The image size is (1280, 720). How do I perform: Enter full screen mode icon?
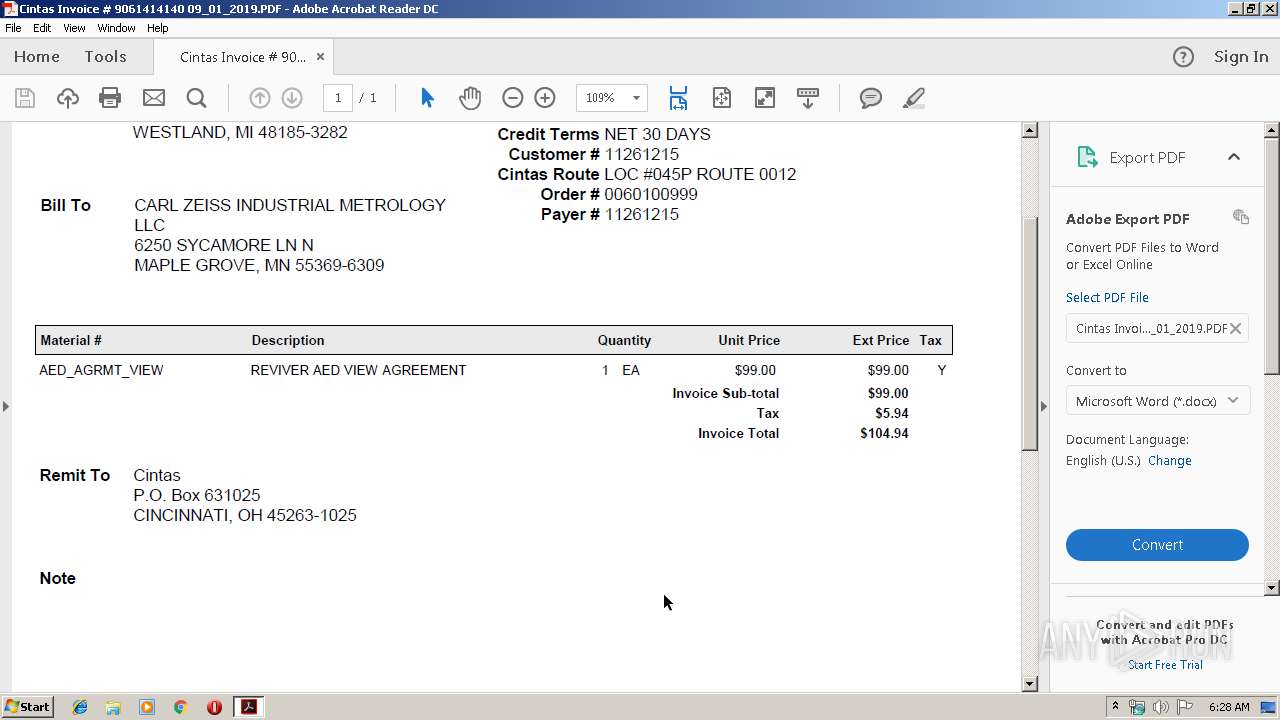[x=764, y=98]
